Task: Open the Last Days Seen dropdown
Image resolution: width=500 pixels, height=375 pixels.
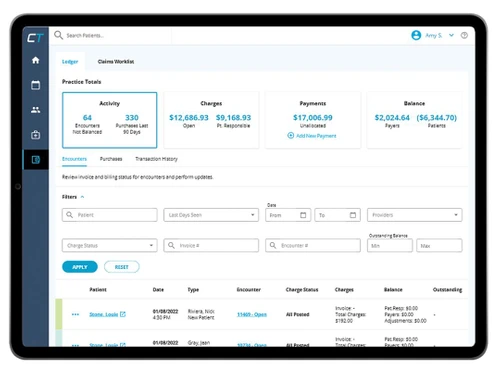Action: [x=211, y=215]
